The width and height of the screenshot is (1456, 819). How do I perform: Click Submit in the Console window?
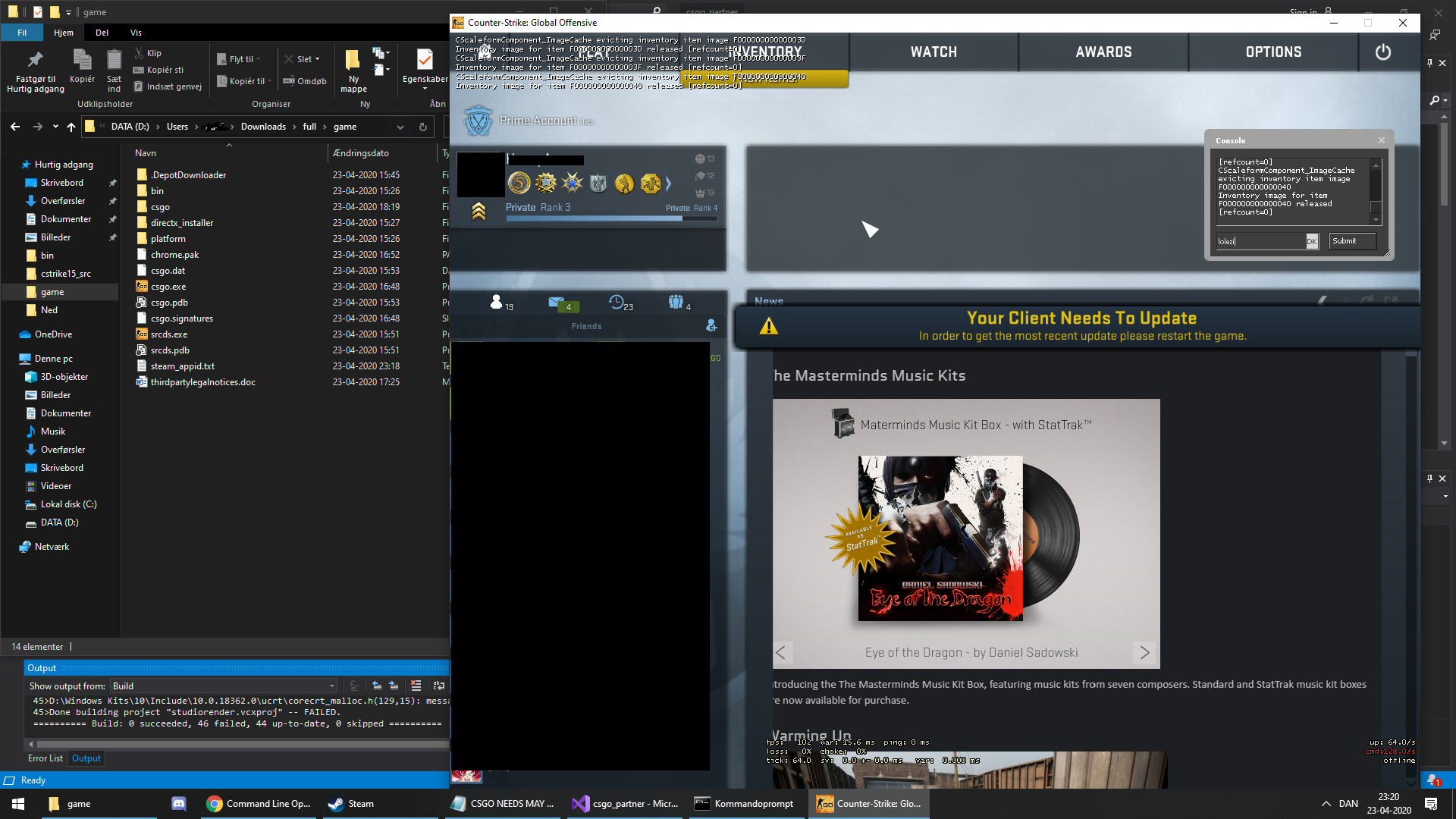[x=1353, y=241]
